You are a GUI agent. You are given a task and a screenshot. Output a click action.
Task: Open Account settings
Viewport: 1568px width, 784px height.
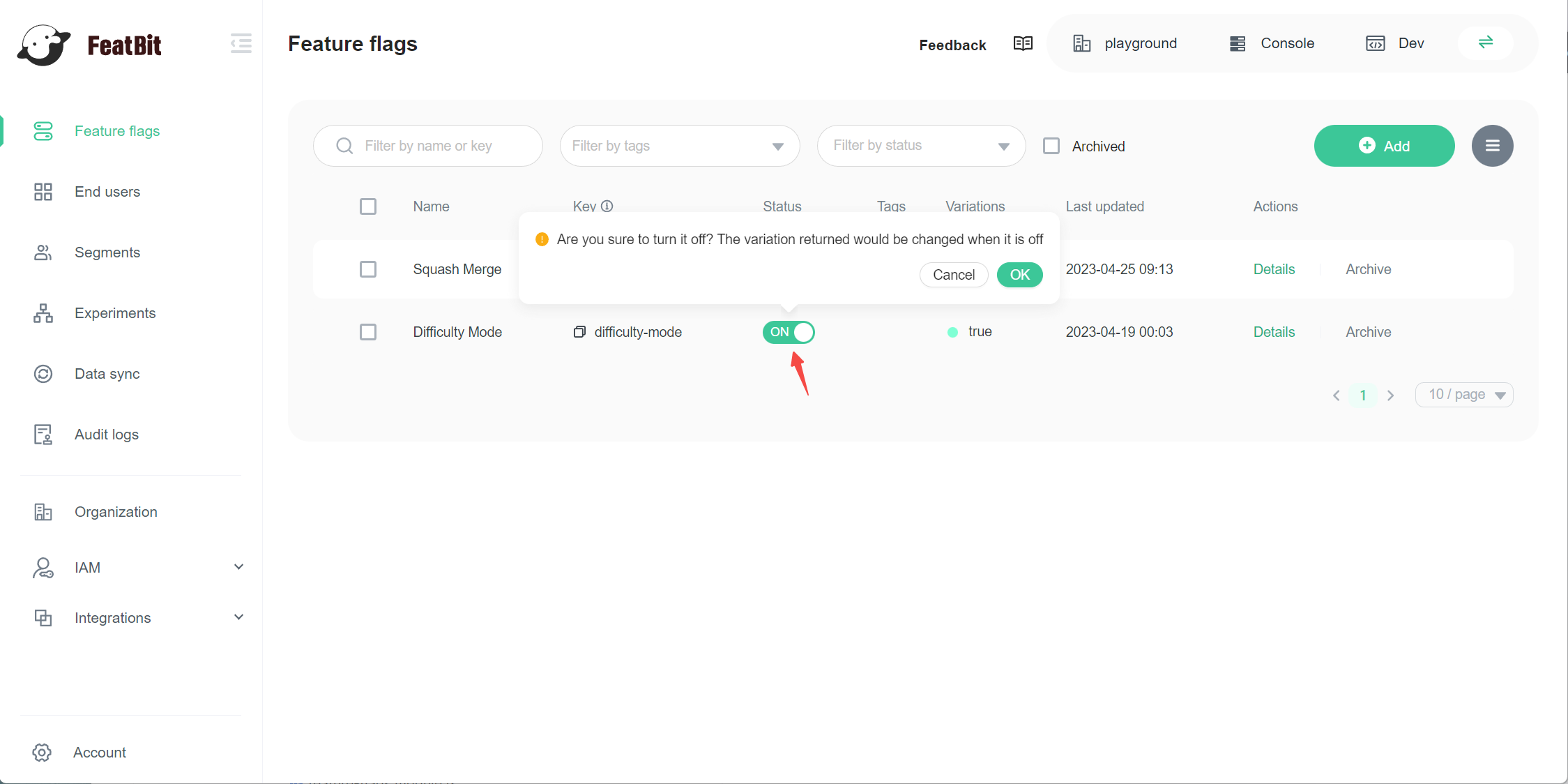100,752
